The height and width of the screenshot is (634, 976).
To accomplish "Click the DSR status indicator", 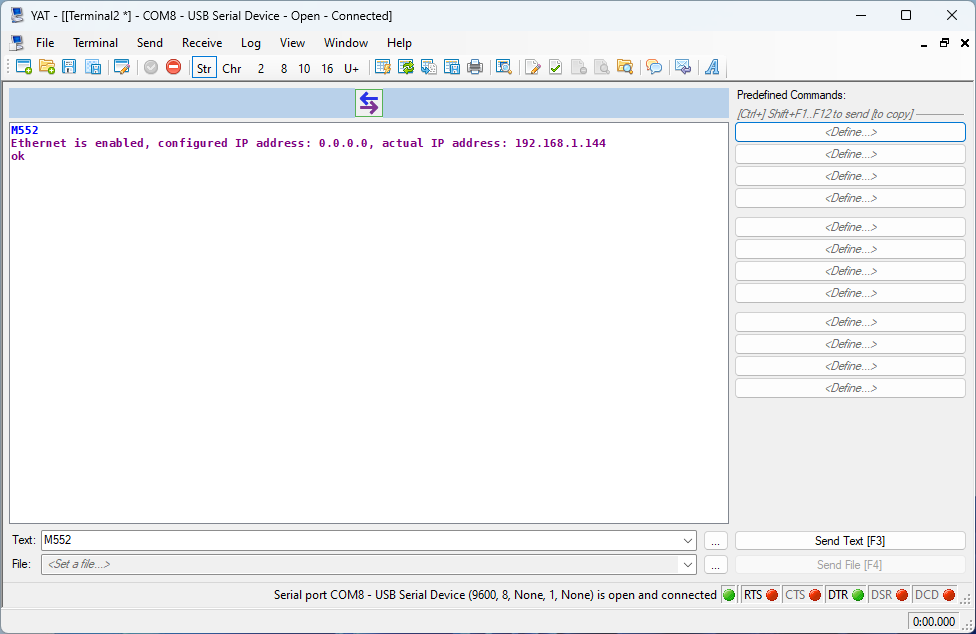I will [x=889, y=595].
